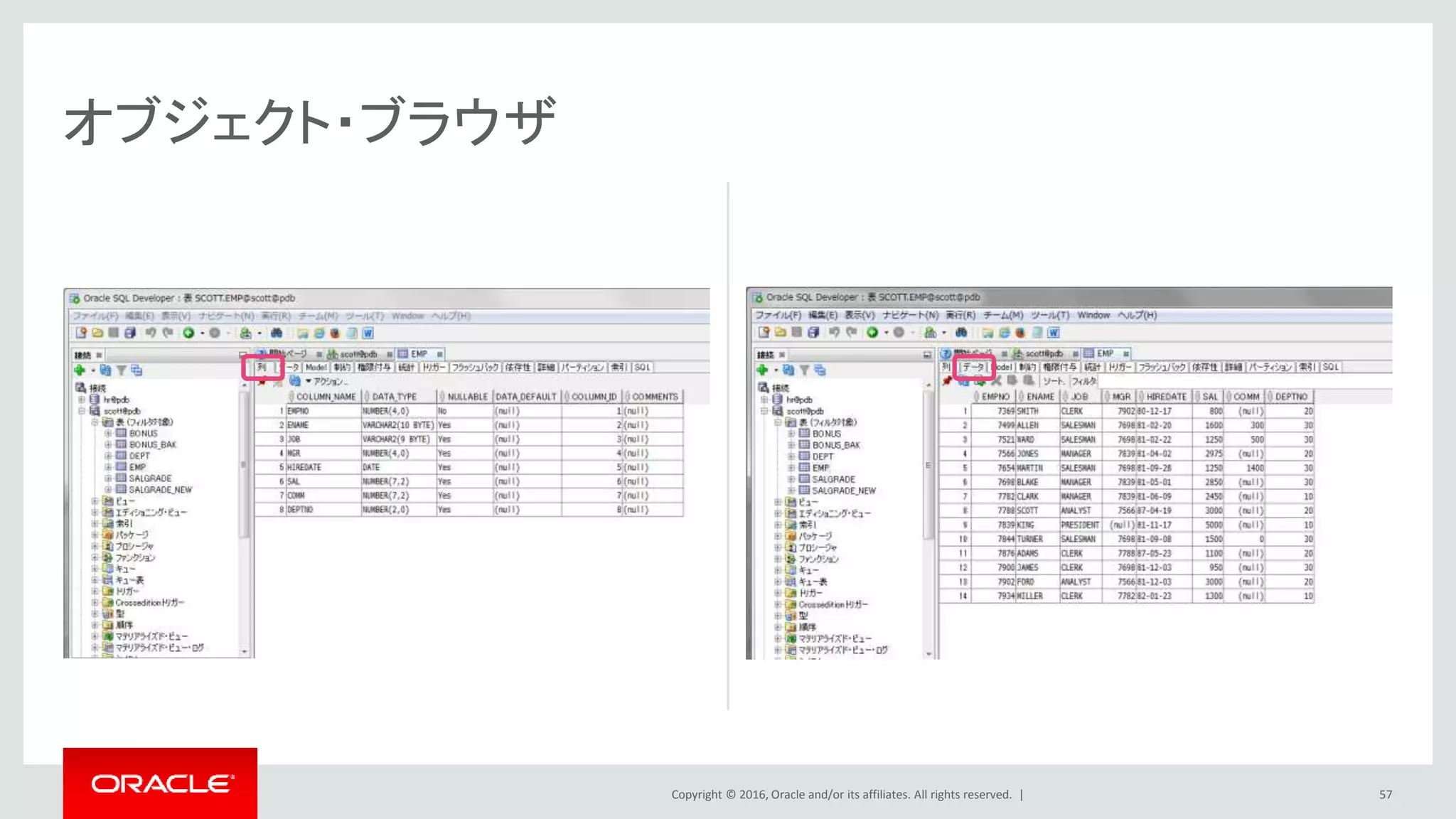Click SQL Worksheet icon in left window toolbar

[245, 333]
